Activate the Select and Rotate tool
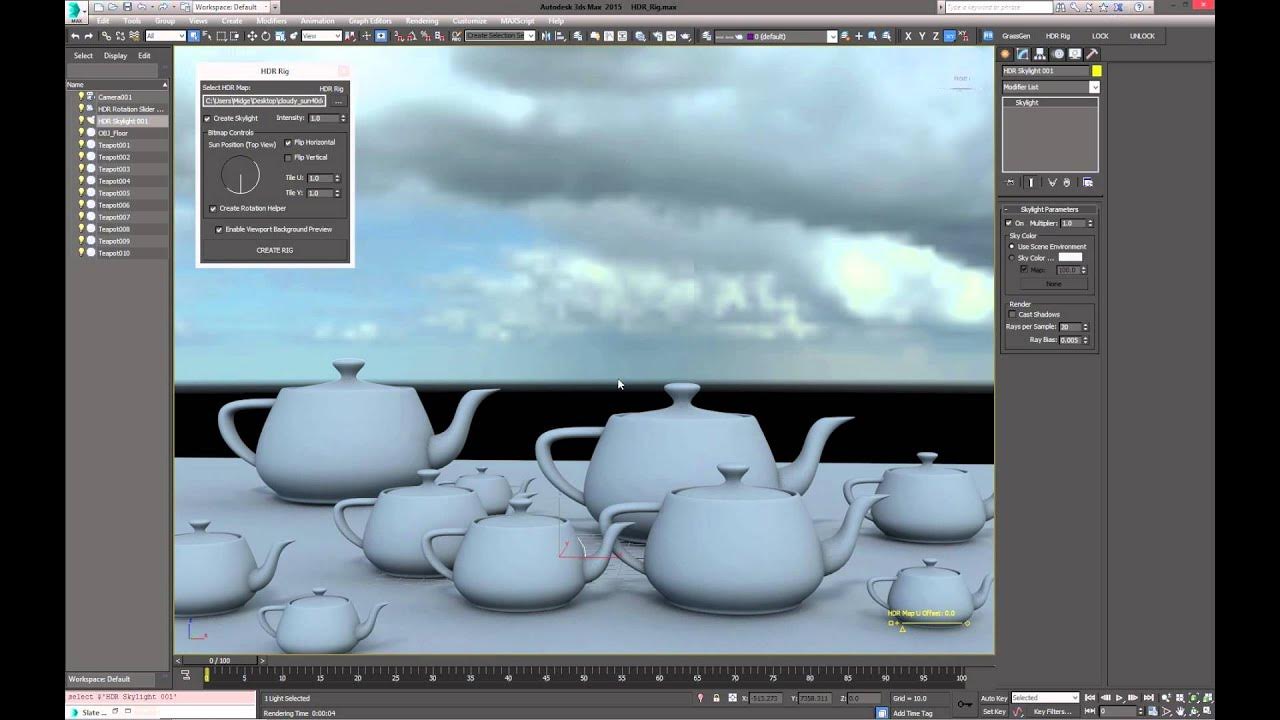 click(x=266, y=36)
